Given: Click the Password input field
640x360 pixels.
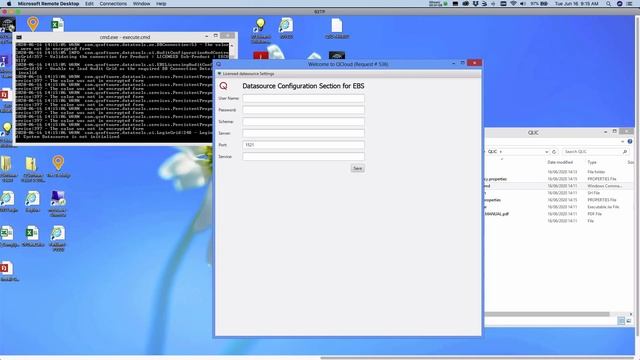Looking at the screenshot, I should tap(303, 110).
